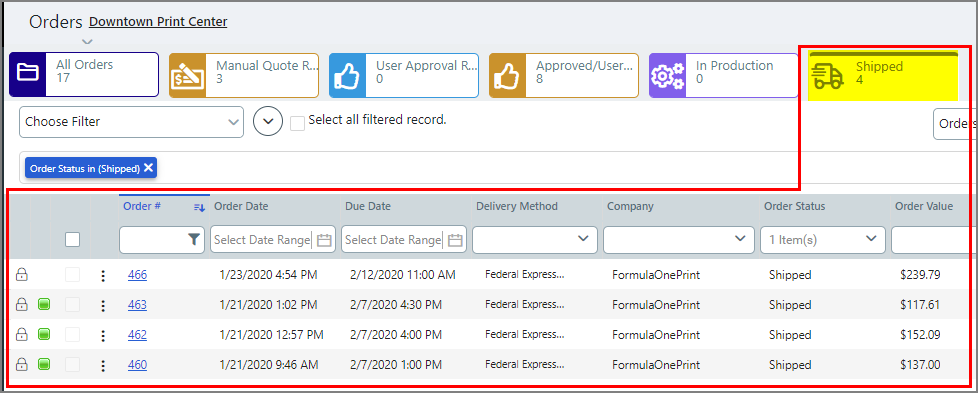The image size is (978, 393).
Task: Open order 466 link
Action: pos(137,275)
